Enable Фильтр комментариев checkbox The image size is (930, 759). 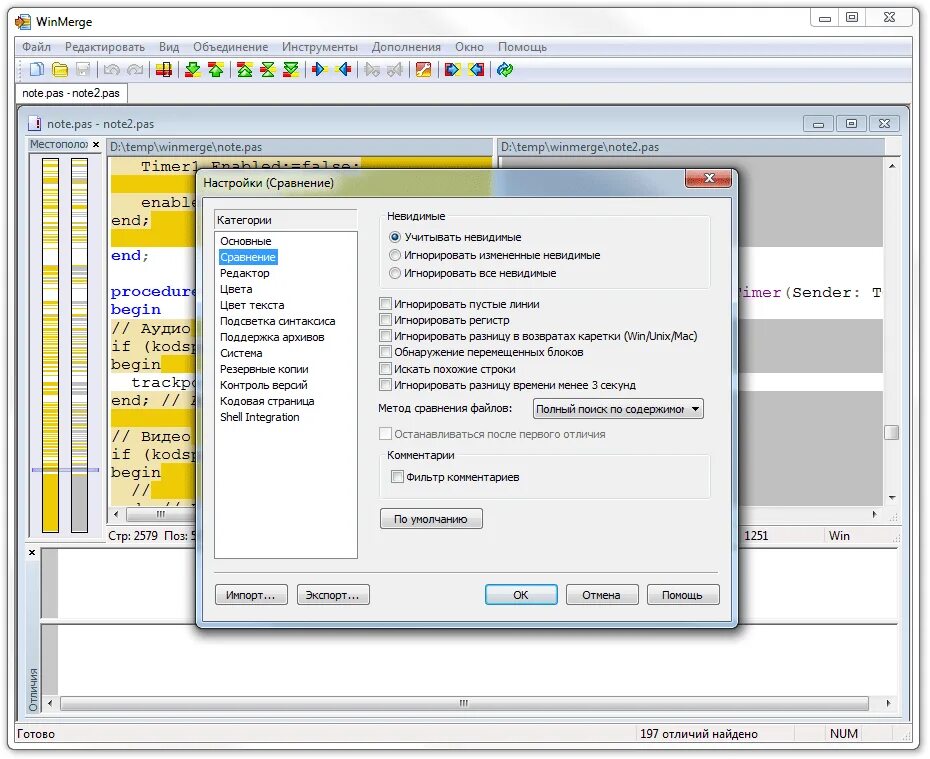pos(397,477)
